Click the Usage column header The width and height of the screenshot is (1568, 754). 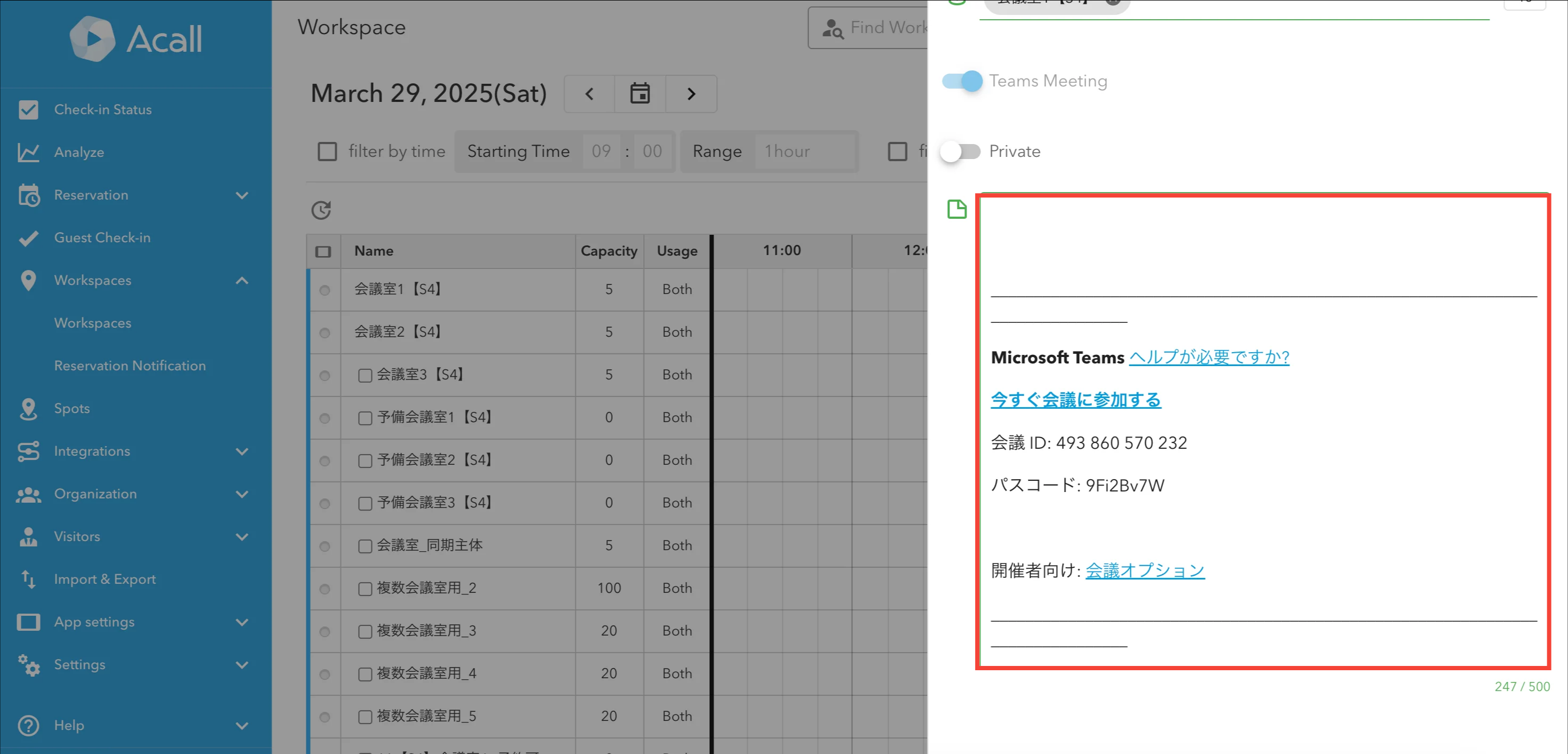[677, 251]
